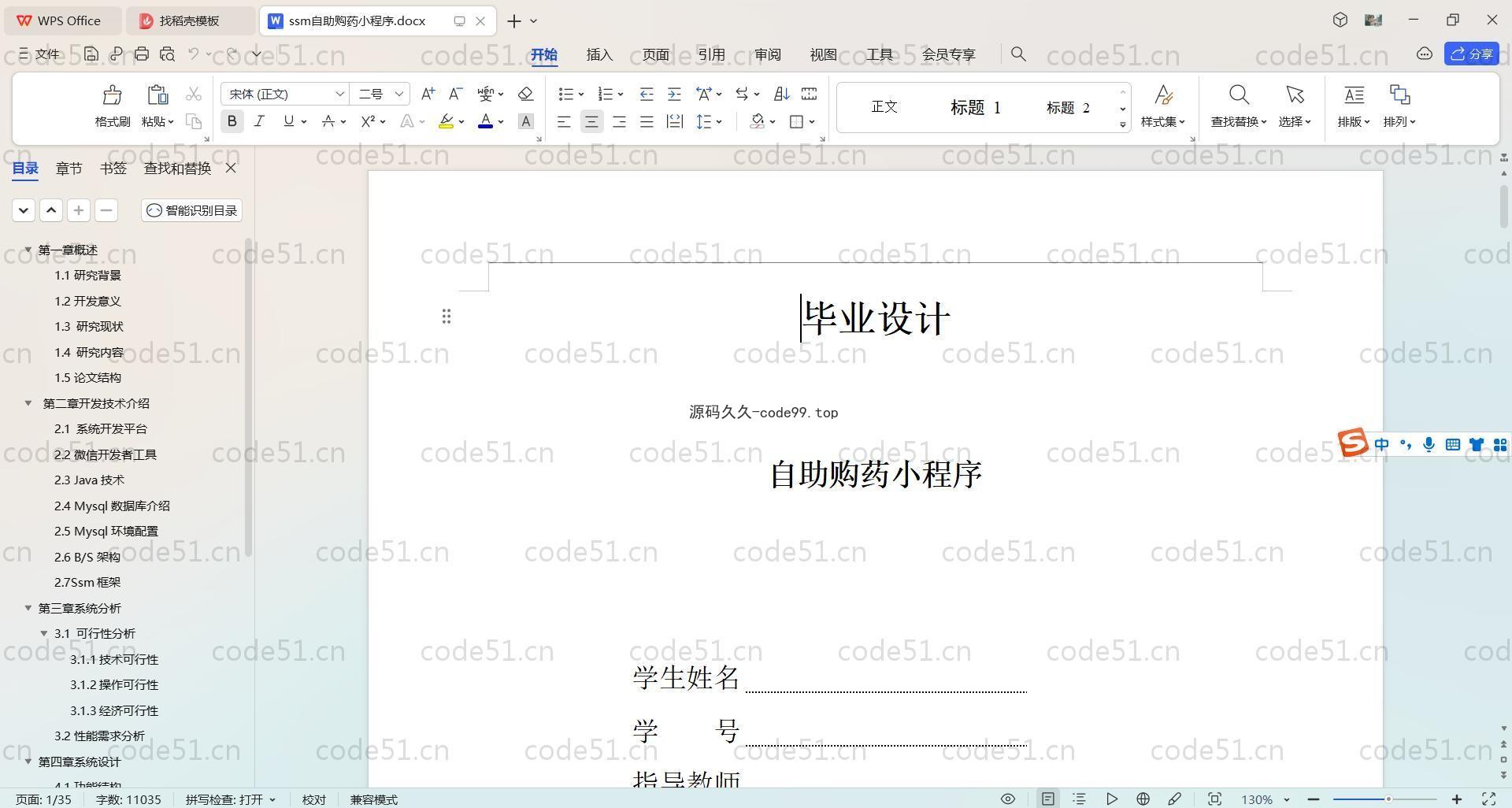Click the Increase Indent icon

pyautogui.click(x=674, y=94)
